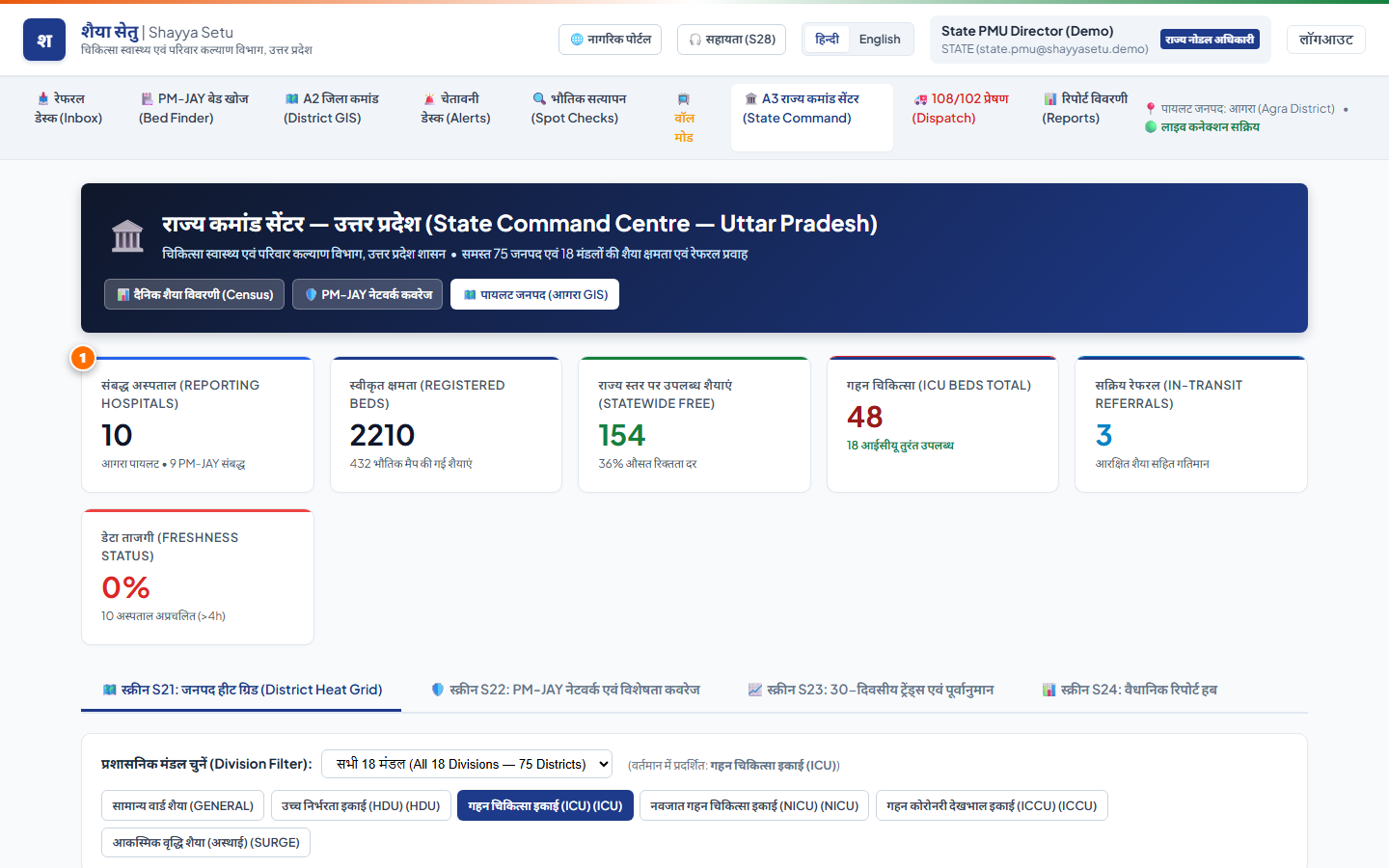Open the A3 State Command tab
This screenshot has height=868, width=1389.
click(x=811, y=117)
